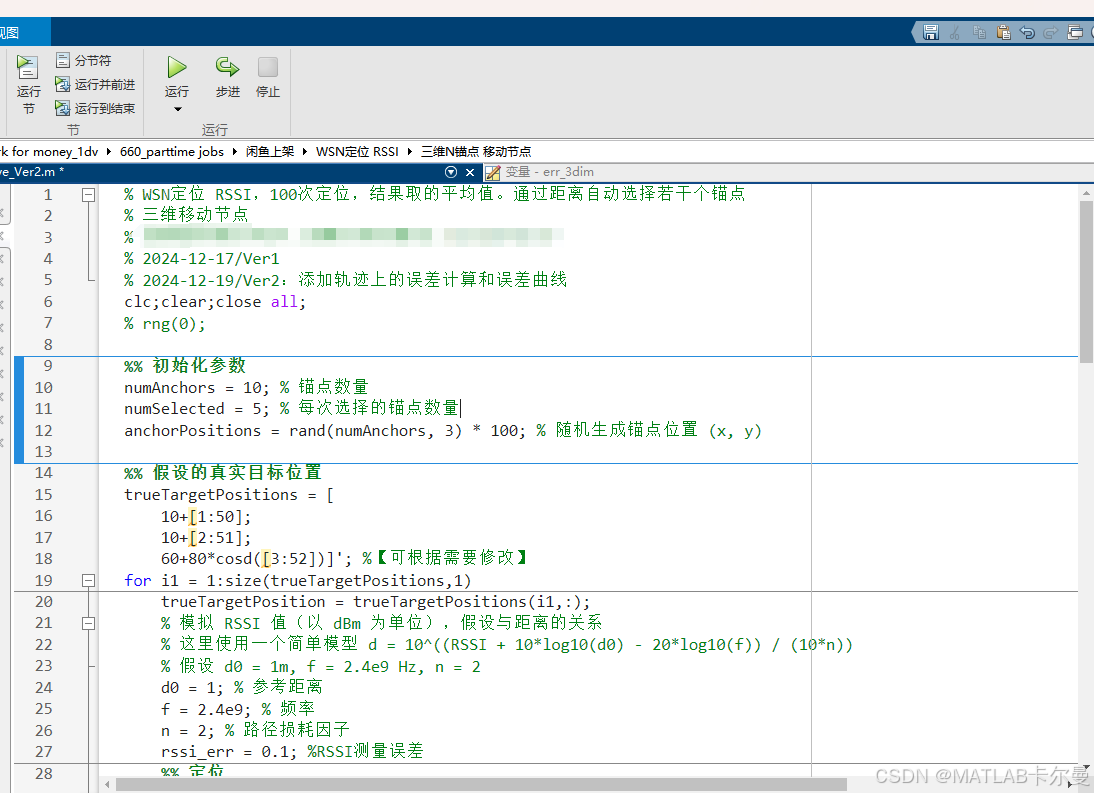Click the 'f = 2.4e9;' code text

tap(206, 709)
